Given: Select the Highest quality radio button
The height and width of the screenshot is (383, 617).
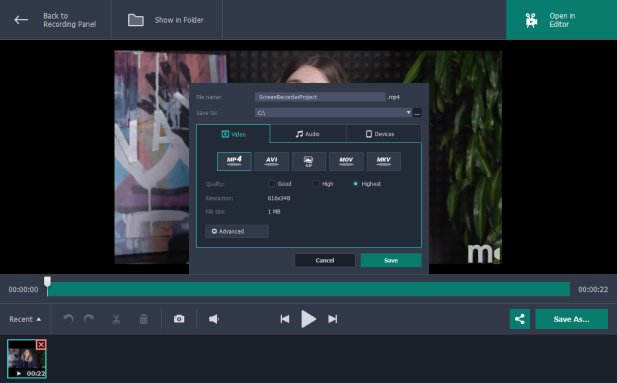Looking at the screenshot, I should 355,184.
